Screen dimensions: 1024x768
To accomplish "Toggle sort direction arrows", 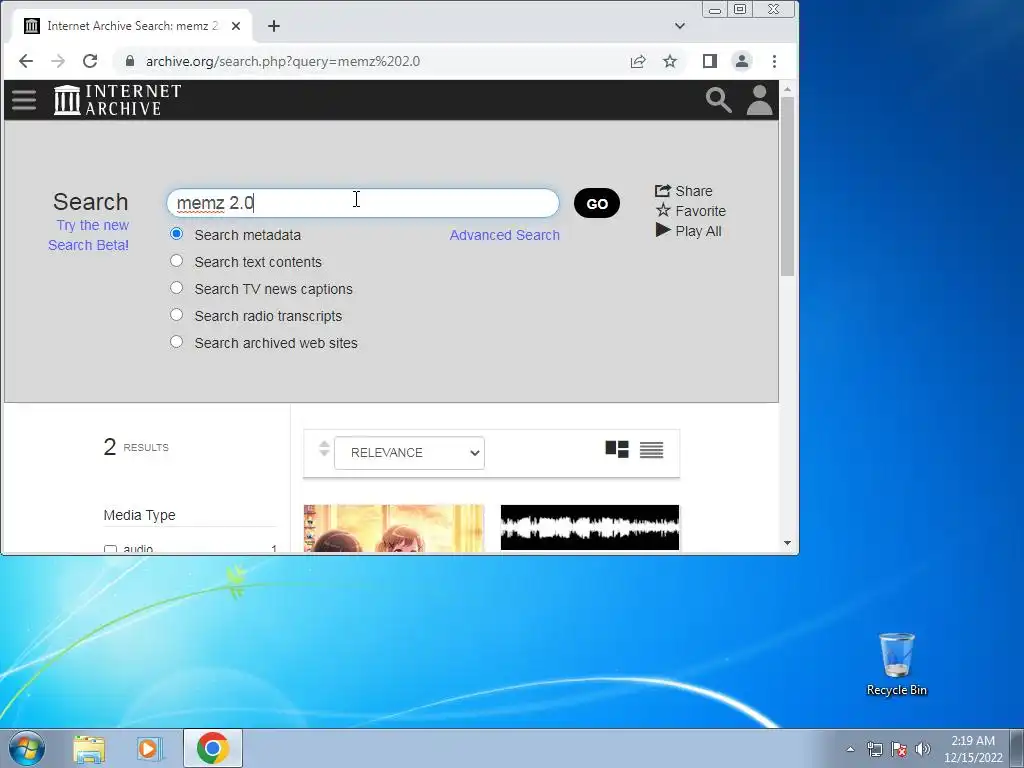I will tap(324, 449).
